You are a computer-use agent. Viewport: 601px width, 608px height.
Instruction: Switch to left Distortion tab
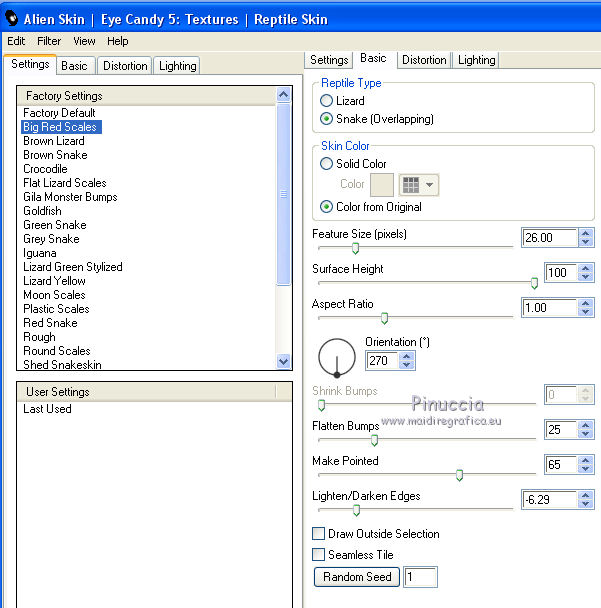coord(125,66)
